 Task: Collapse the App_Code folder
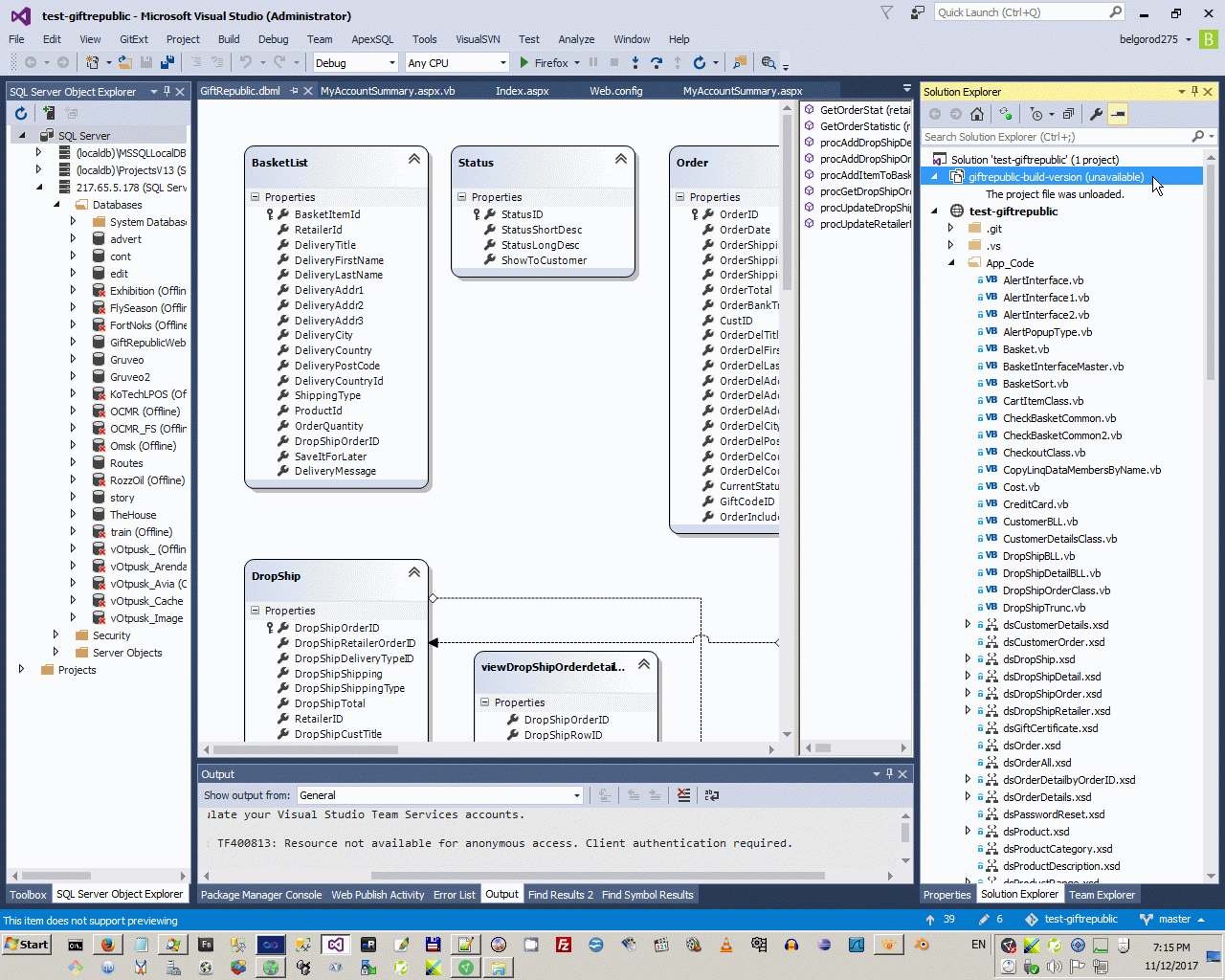[951, 262]
